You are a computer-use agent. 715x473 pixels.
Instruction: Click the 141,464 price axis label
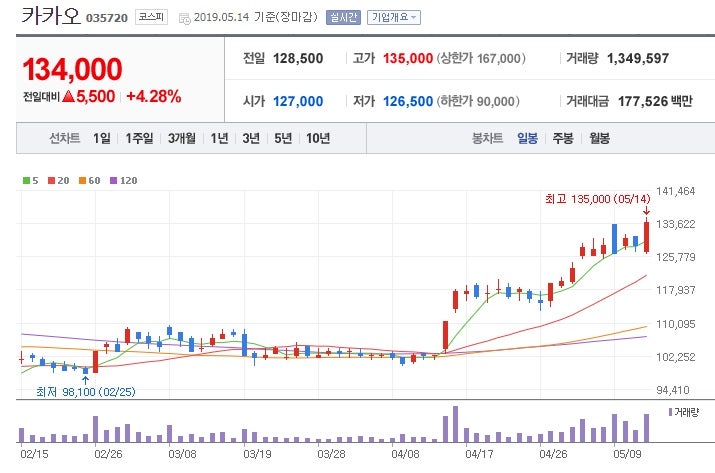coord(675,191)
